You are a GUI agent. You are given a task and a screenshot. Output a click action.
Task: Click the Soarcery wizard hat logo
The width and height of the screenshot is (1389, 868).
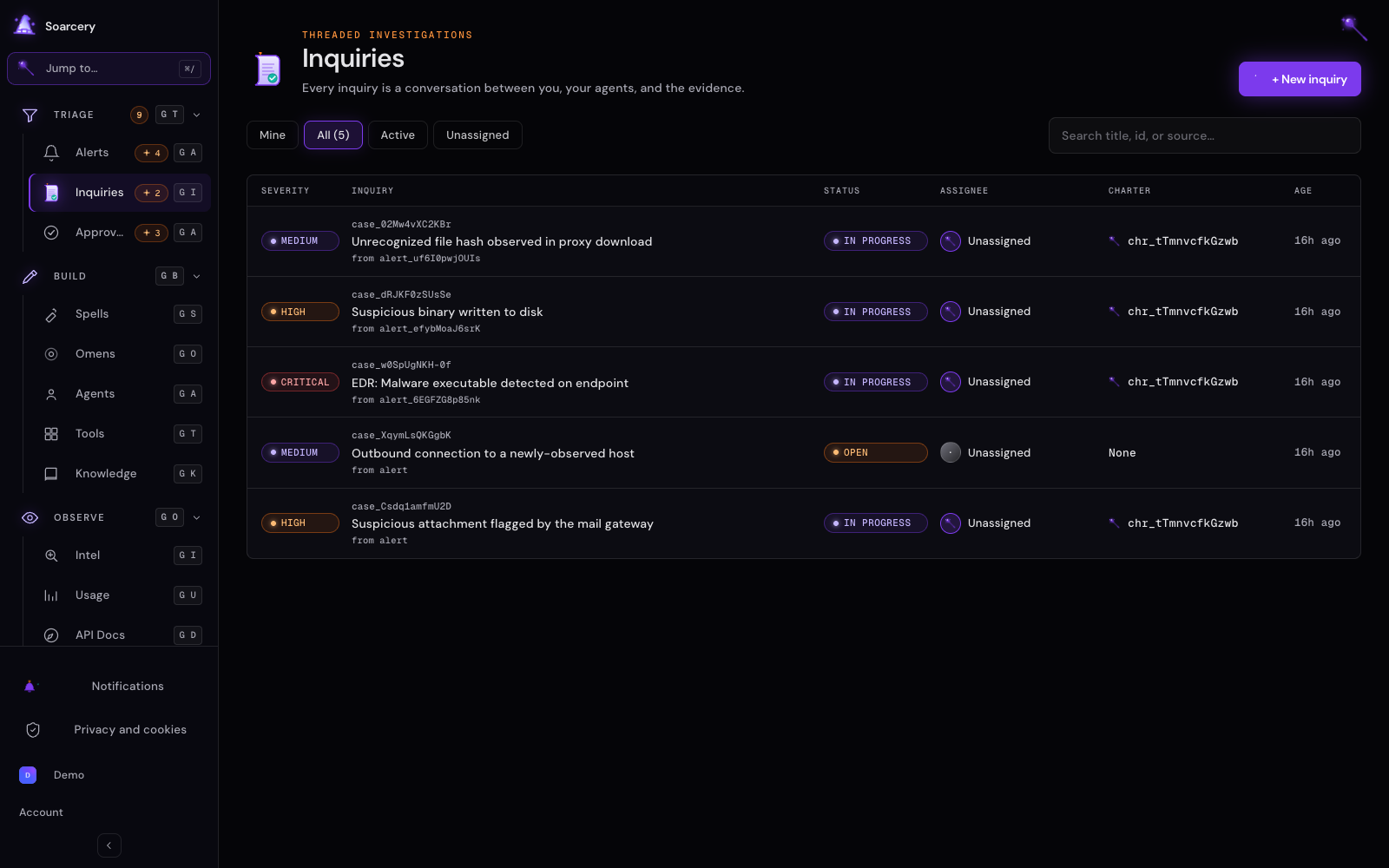tap(25, 25)
